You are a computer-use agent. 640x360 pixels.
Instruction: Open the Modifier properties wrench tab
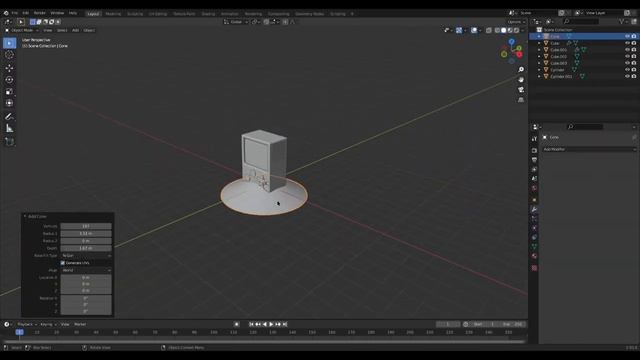click(534, 209)
